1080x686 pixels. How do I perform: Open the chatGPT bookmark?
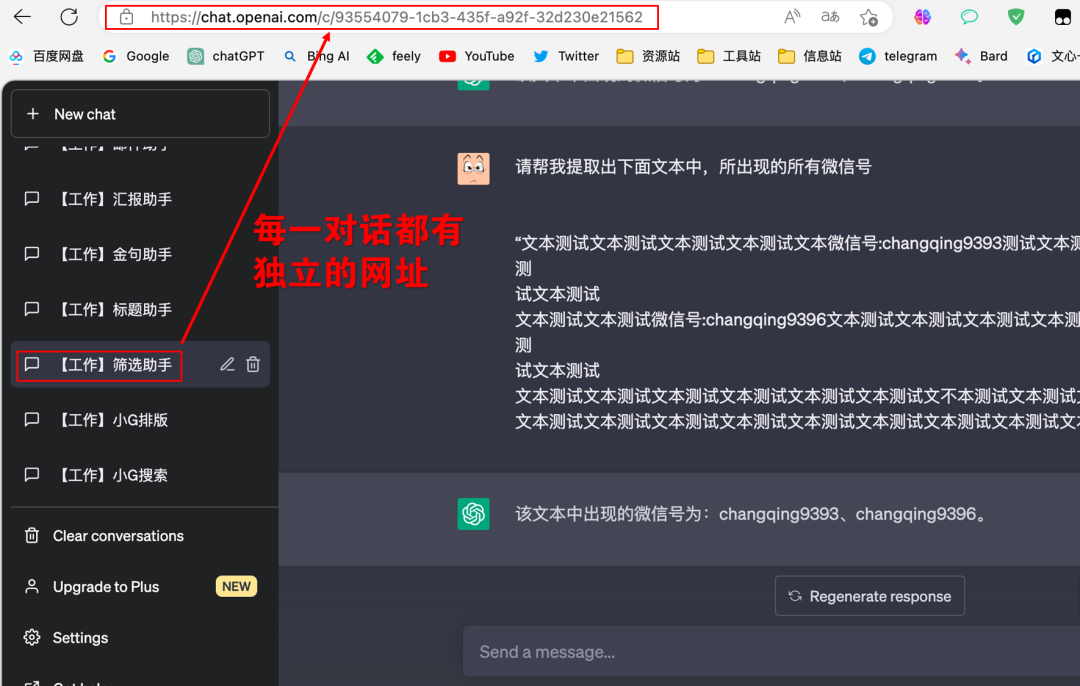[x=226, y=56]
